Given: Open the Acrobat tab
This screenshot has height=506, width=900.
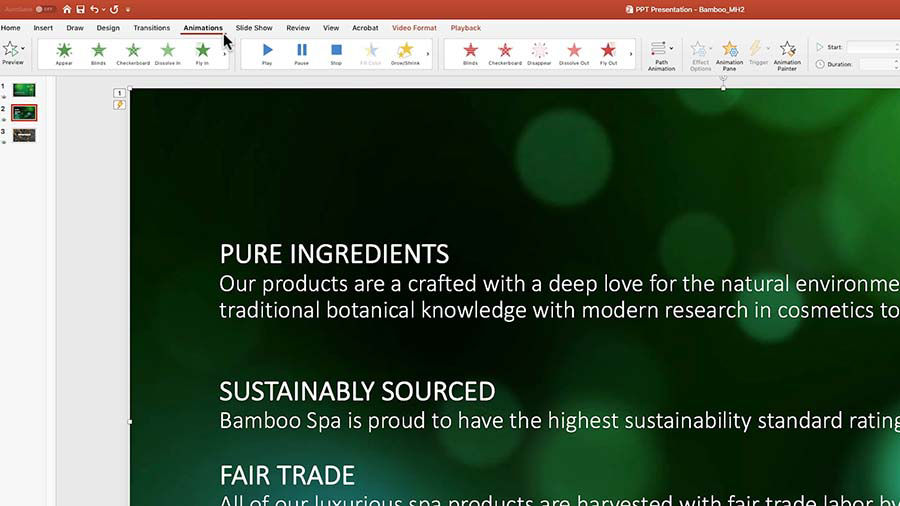Looking at the screenshot, I should 365,28.
